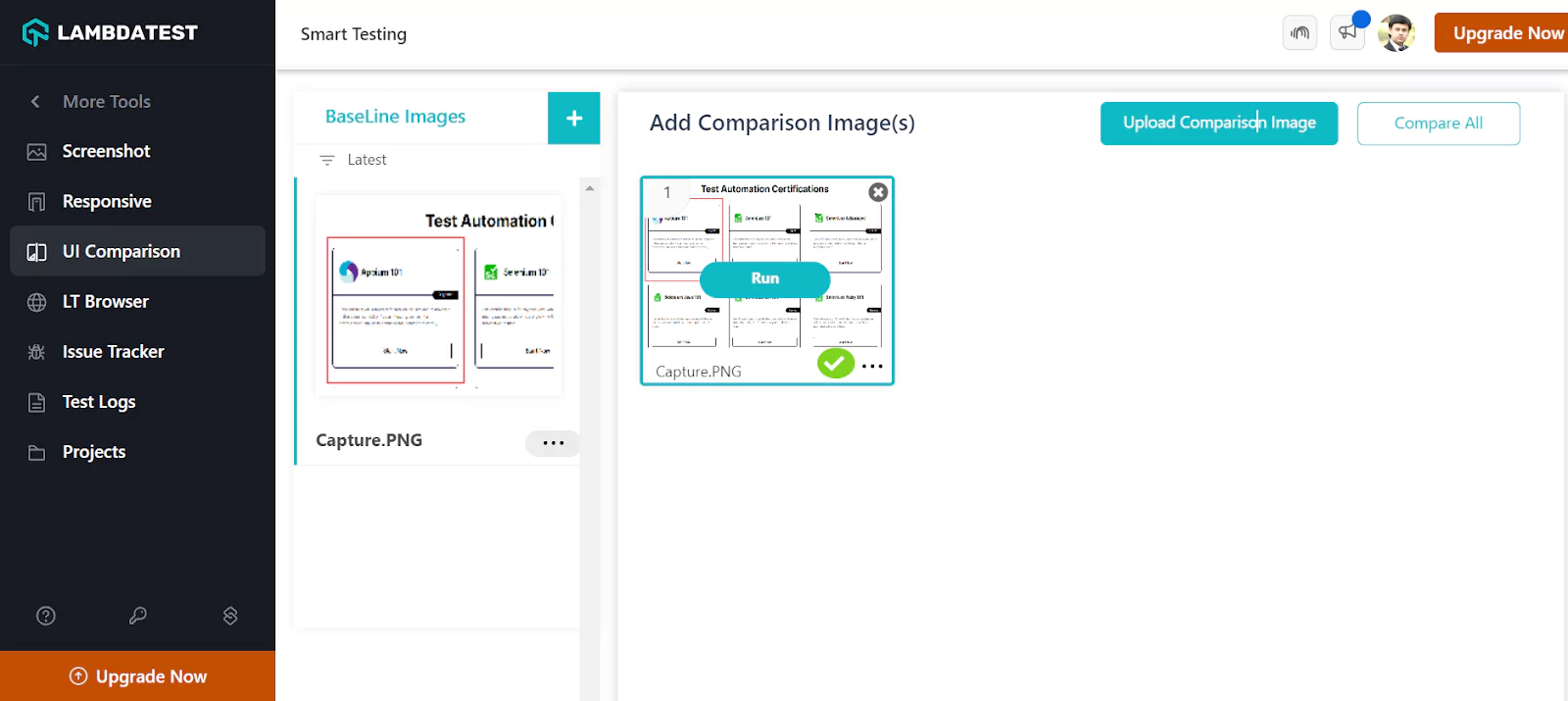Remove comparison image with X icon
This screenshot has width=1568, height=701.
coord(878,192)
